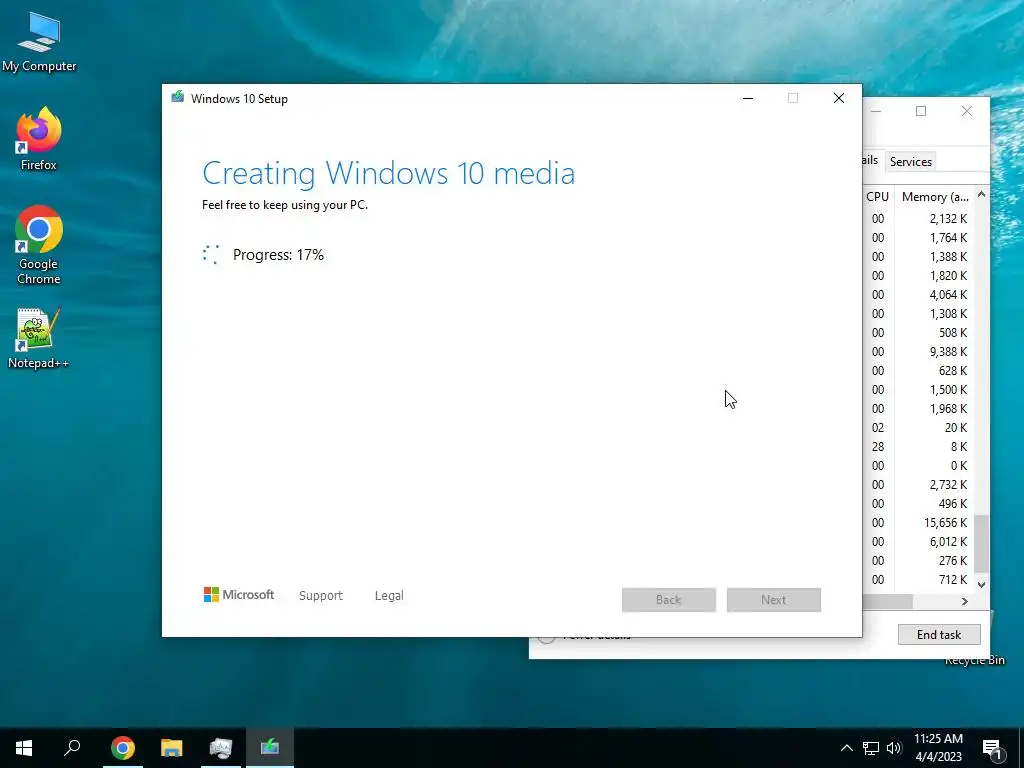The width and height of the screenshot is (1024, 768).
Task: Click Task Manager's scroll-up arrow
Action: click(981, 195)
